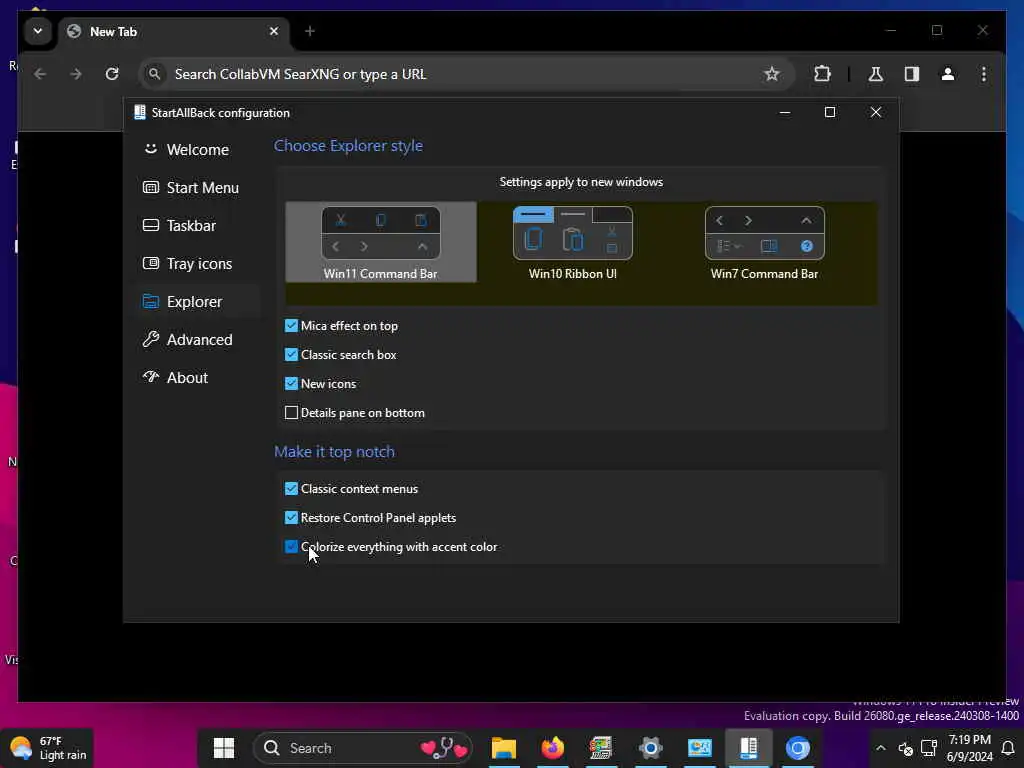Choose Win10 Ribbon UI style

click(573, 242)
